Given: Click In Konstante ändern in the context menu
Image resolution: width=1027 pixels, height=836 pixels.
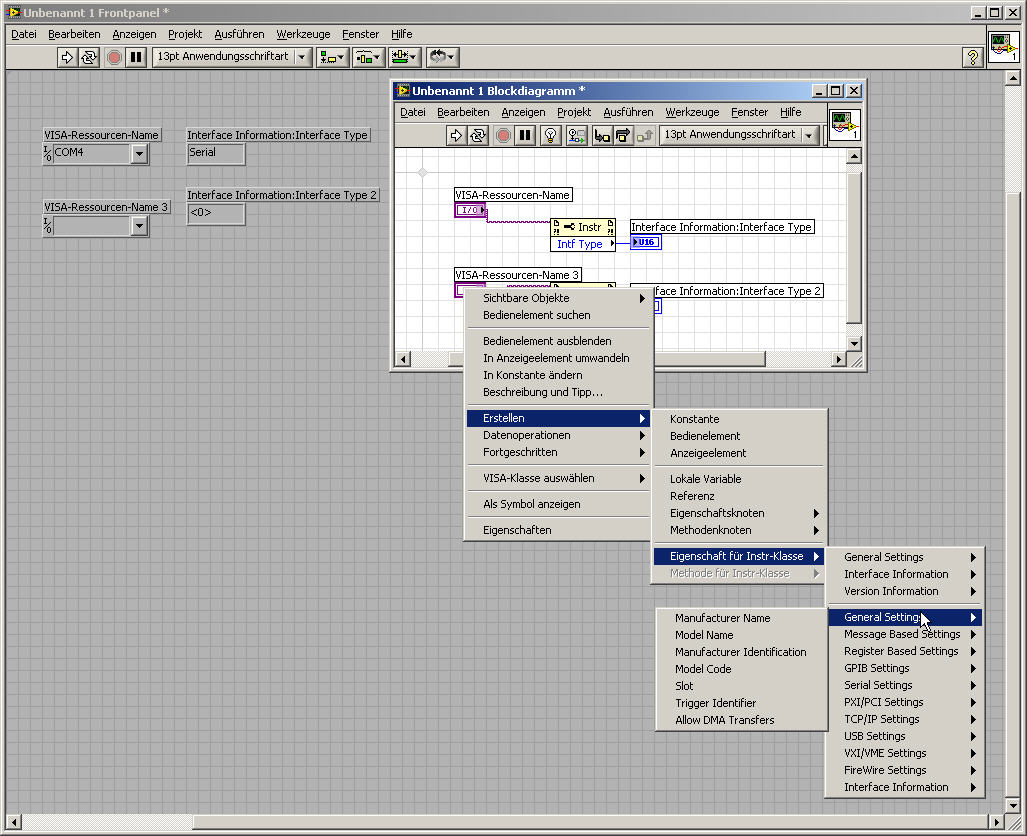Looking at the screenshot, I should pyautogui.click(x=532, y=375).
